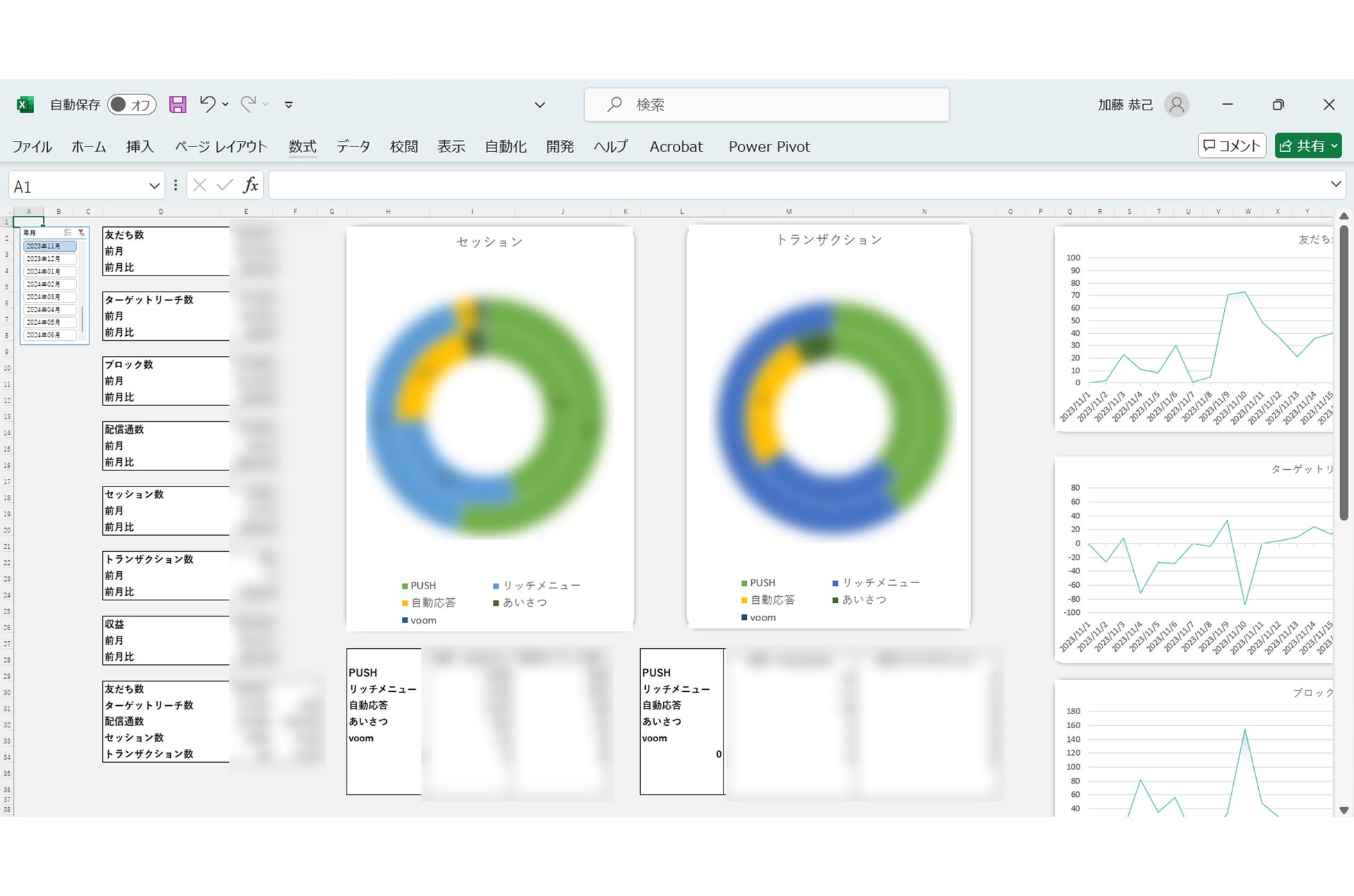Click the user account avatar icon
The height and width of the screenshot is (896, 1354).
[1176, 105]
